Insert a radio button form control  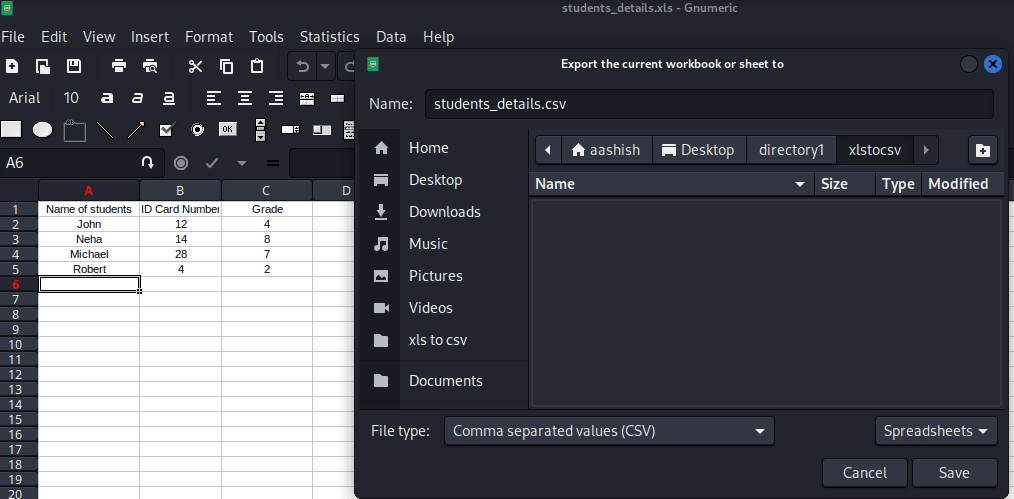pos(198,130)
